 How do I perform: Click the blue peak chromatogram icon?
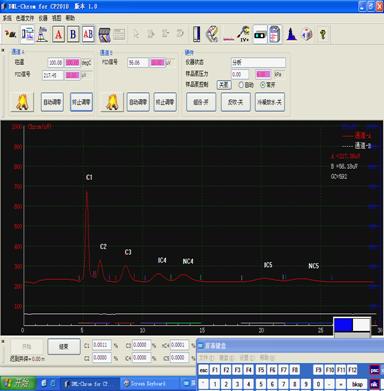(291, 34)
